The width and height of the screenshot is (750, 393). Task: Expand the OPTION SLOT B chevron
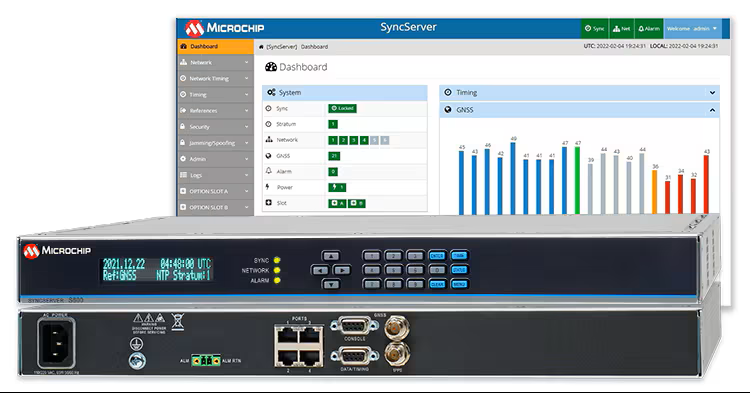click(x=246, y=207)
